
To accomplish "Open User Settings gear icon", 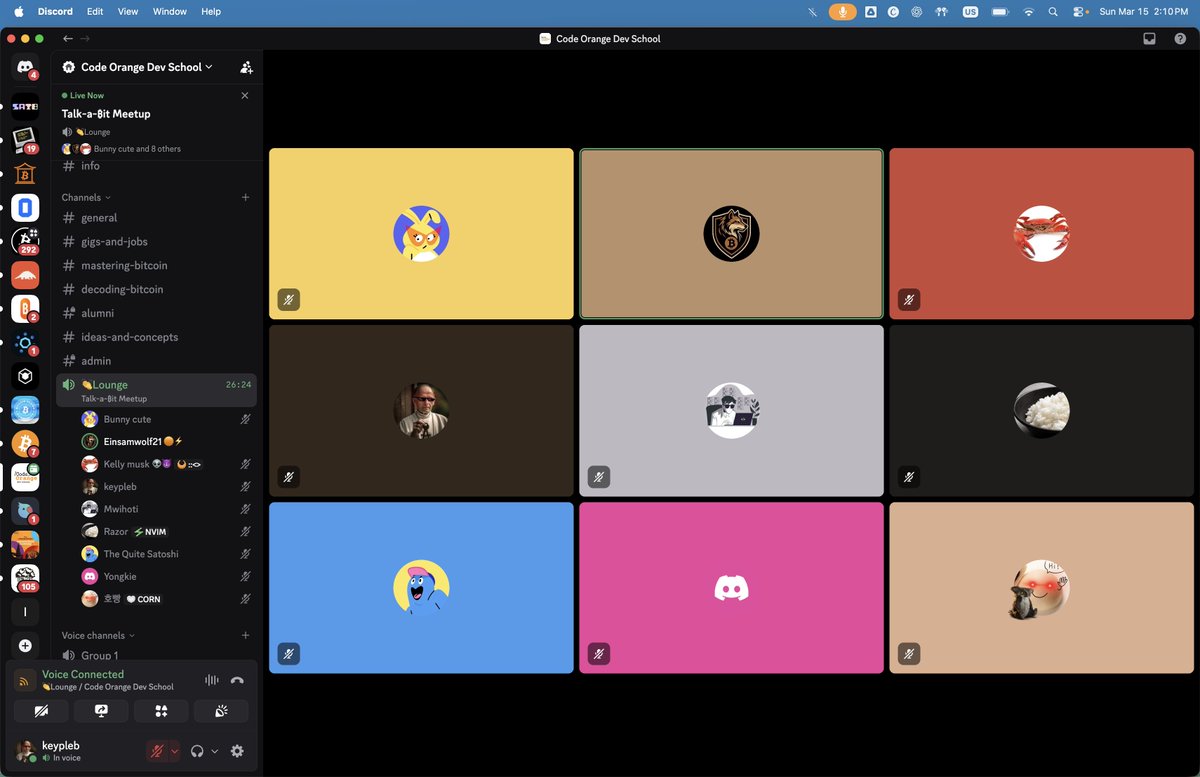I will click(x=237, y=751).
